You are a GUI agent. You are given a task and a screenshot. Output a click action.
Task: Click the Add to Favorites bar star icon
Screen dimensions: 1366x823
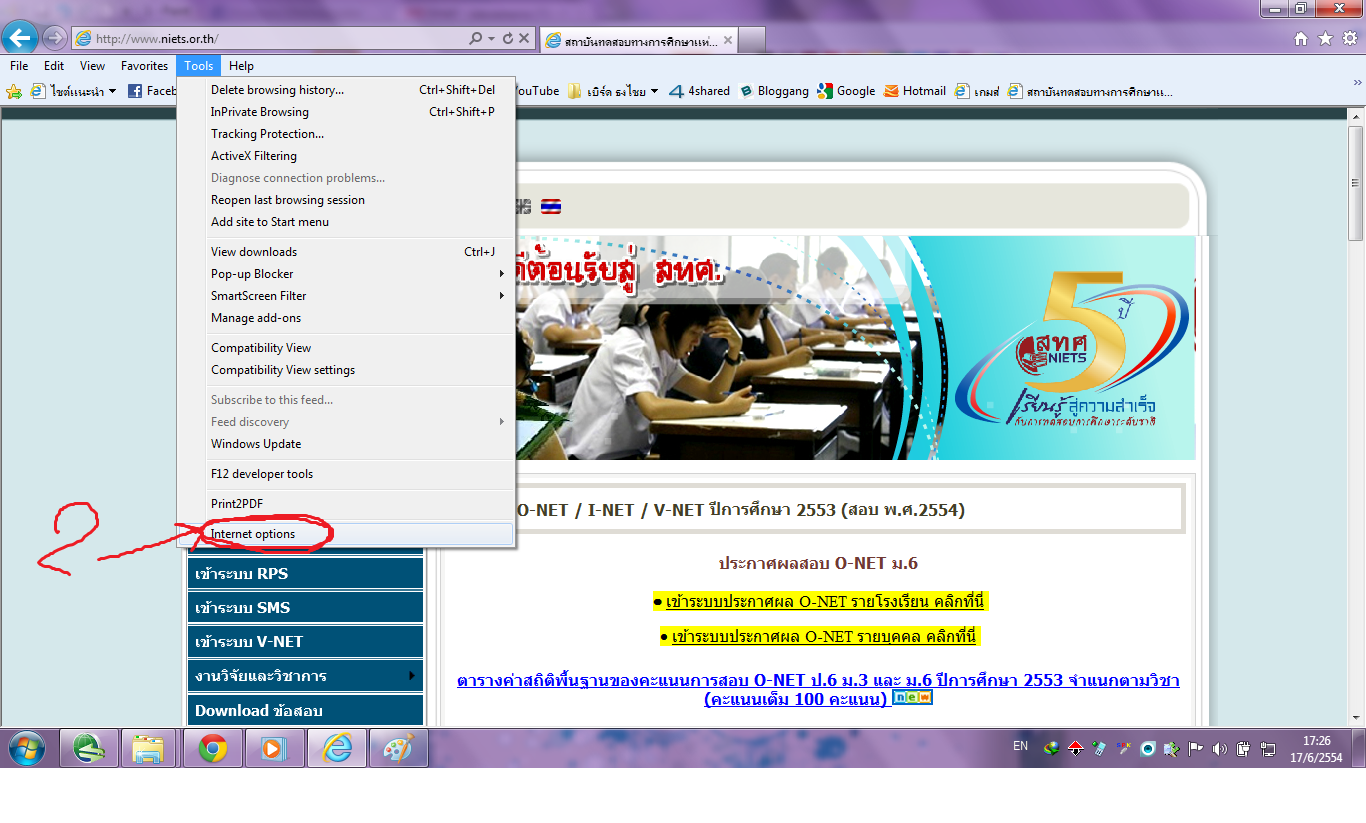coord(14,91)
